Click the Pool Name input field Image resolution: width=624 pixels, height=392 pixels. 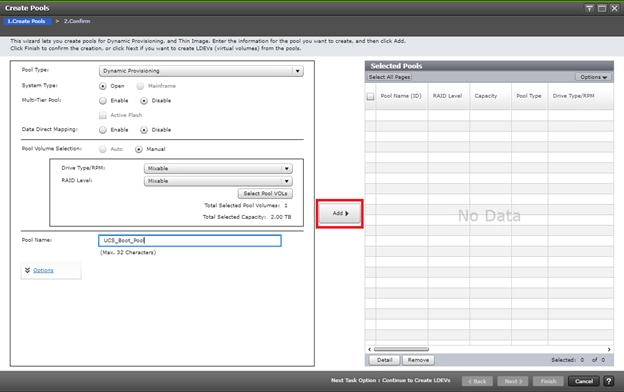tap(190, 240)
